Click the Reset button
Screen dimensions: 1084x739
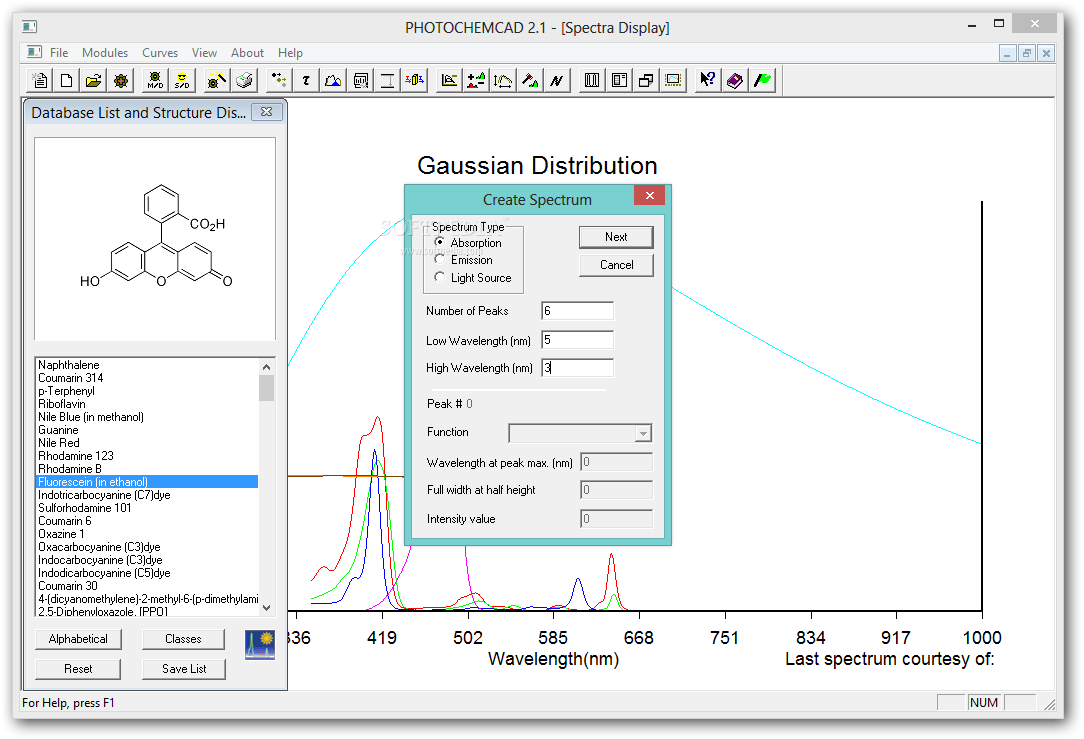click(x=78, y=669)
